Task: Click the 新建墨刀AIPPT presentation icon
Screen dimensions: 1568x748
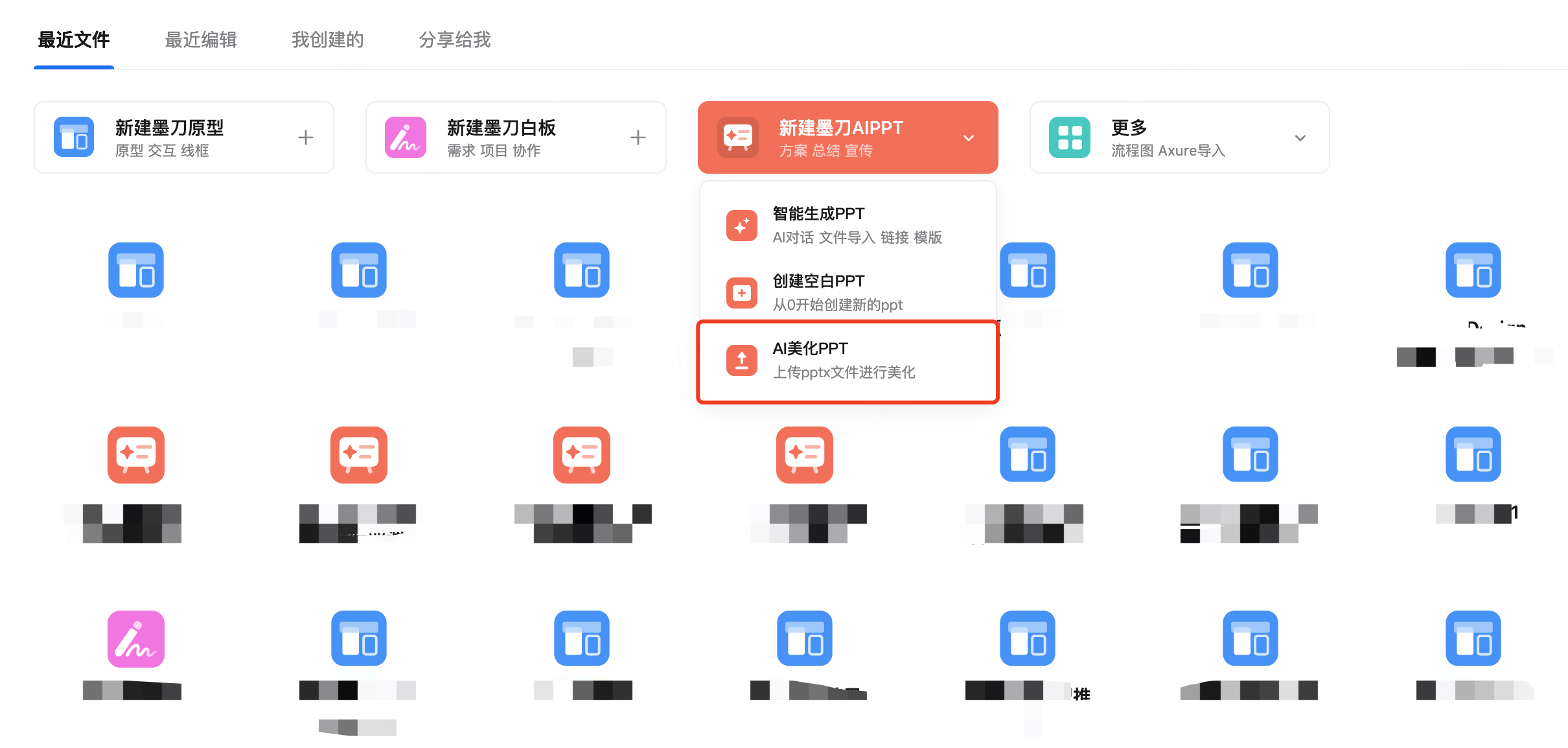Action: [738, 137]
